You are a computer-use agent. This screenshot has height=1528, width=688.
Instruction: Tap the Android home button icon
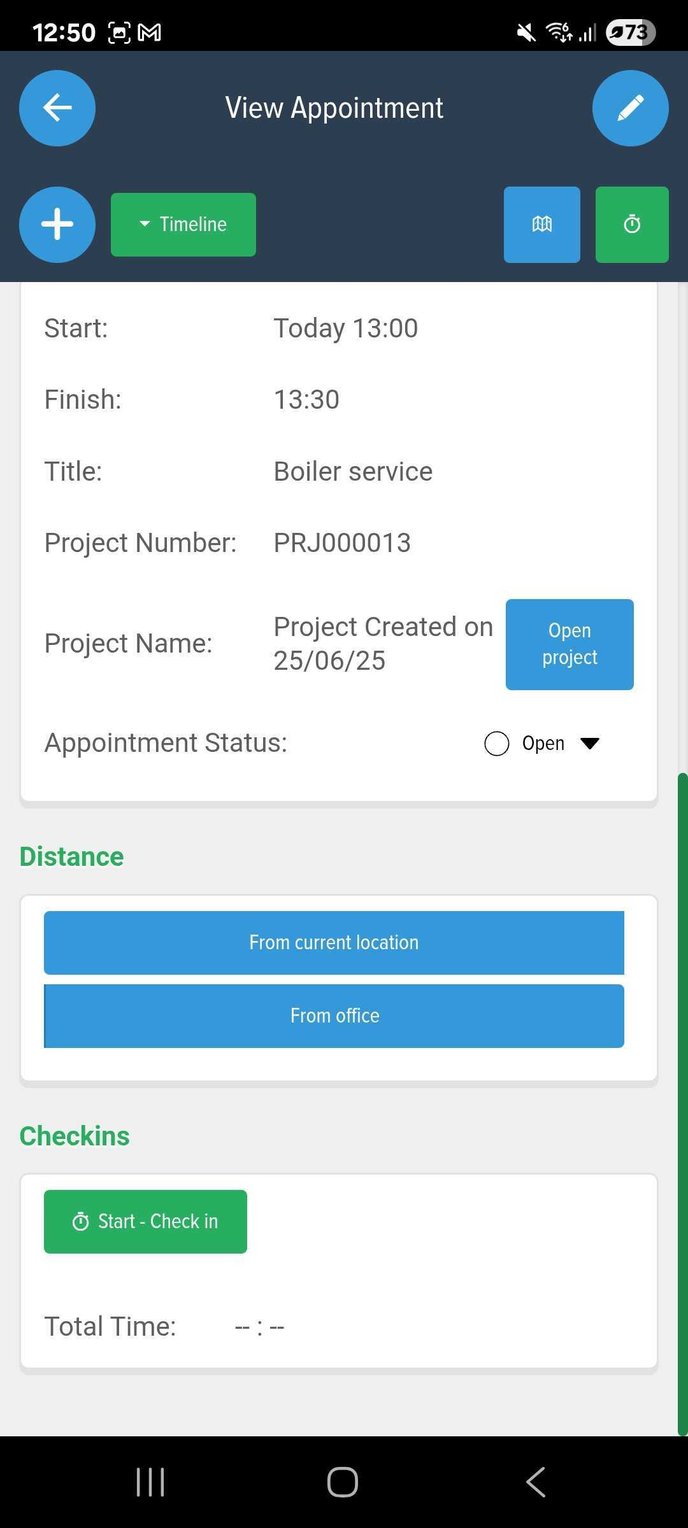(343, 1482)
